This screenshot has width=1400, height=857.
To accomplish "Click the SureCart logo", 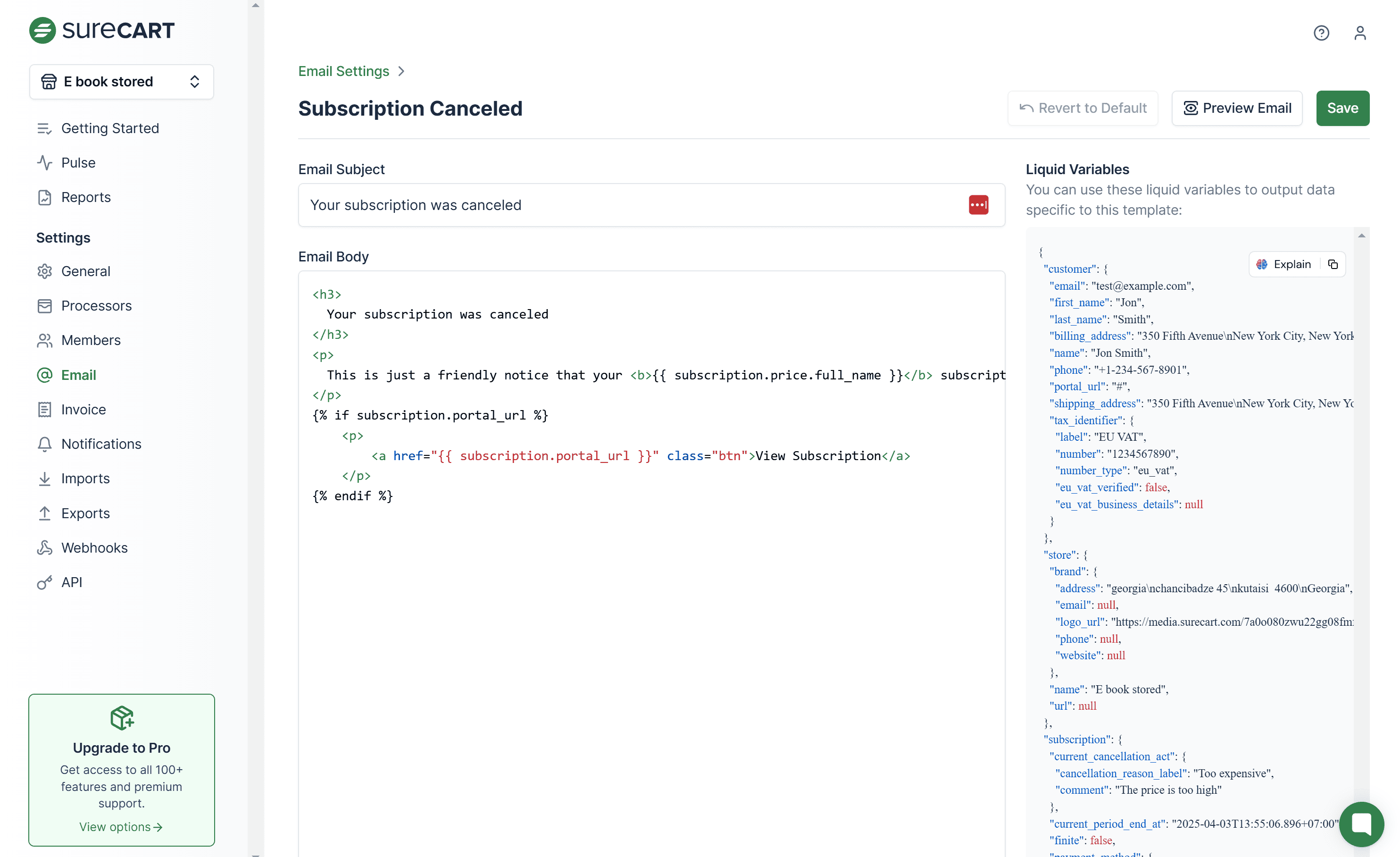I will 102,31.
